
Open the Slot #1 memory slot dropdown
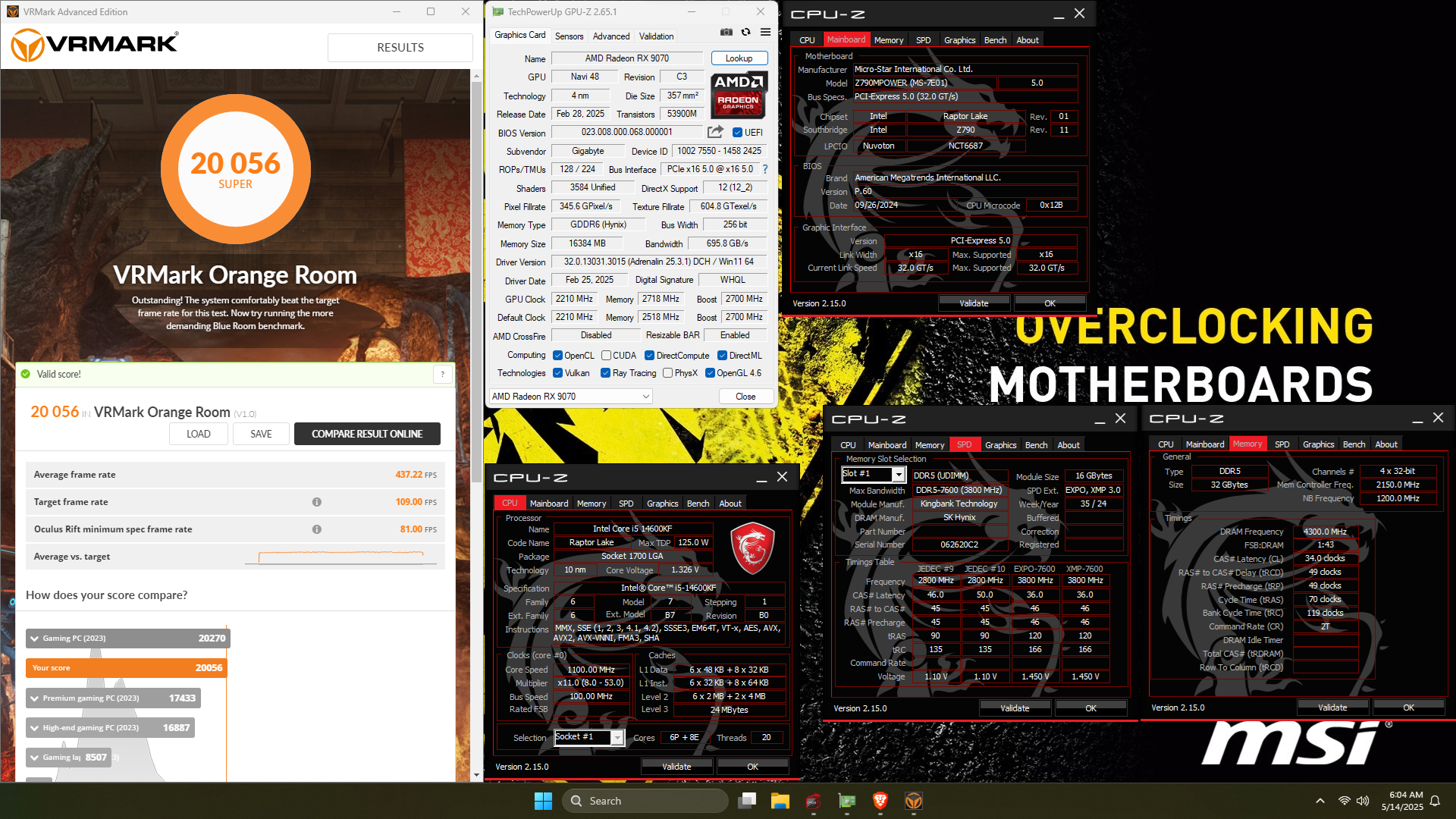tap(874, 474)
